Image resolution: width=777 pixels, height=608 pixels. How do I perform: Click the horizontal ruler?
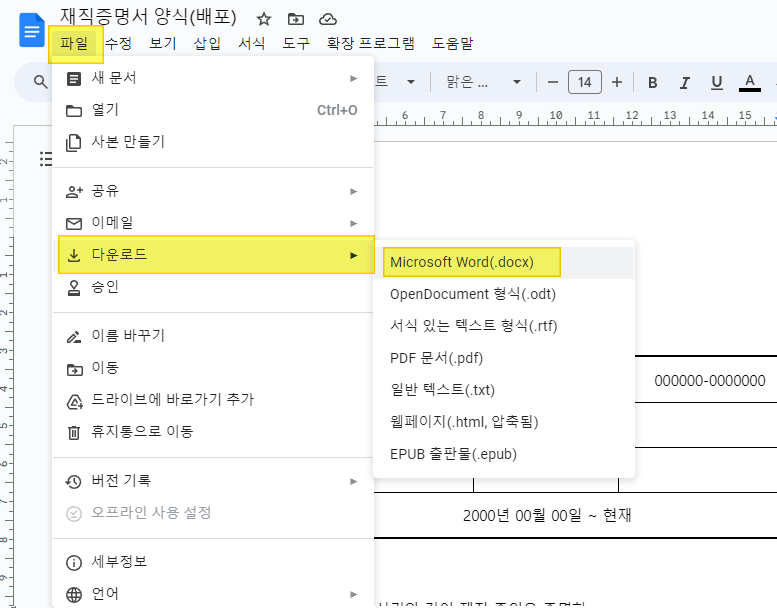pyautogui.click(x=575, y=116)
